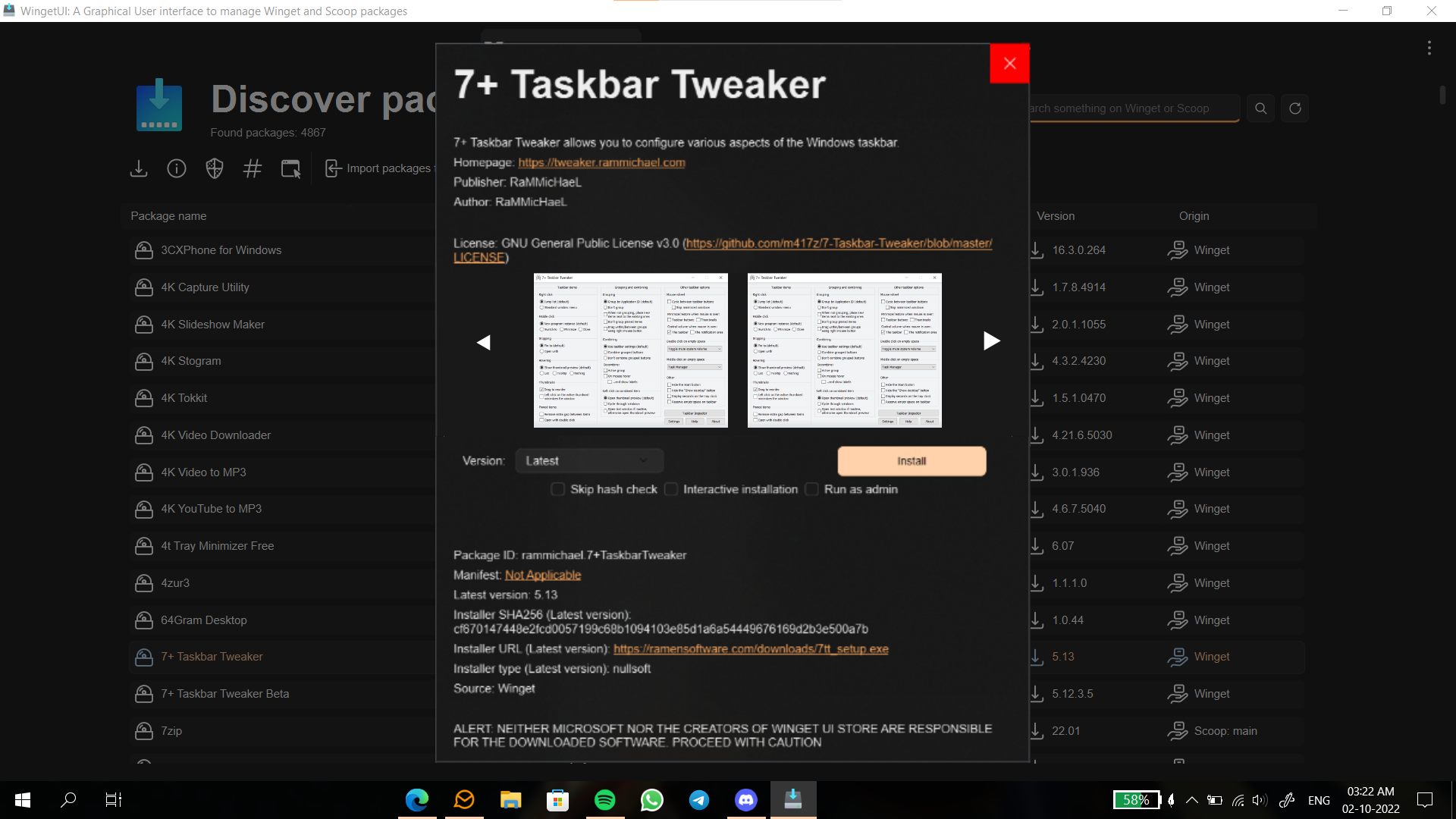Tick the Run as admin checkbox
The image size is (1456, 819).
coord(812,489)
